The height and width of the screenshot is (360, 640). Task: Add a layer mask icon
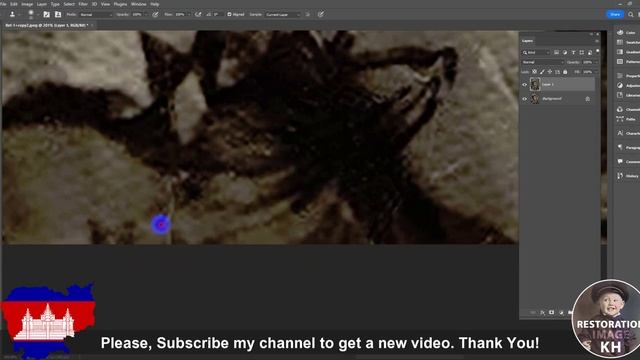pyautogui.click(x=551, y=312)
